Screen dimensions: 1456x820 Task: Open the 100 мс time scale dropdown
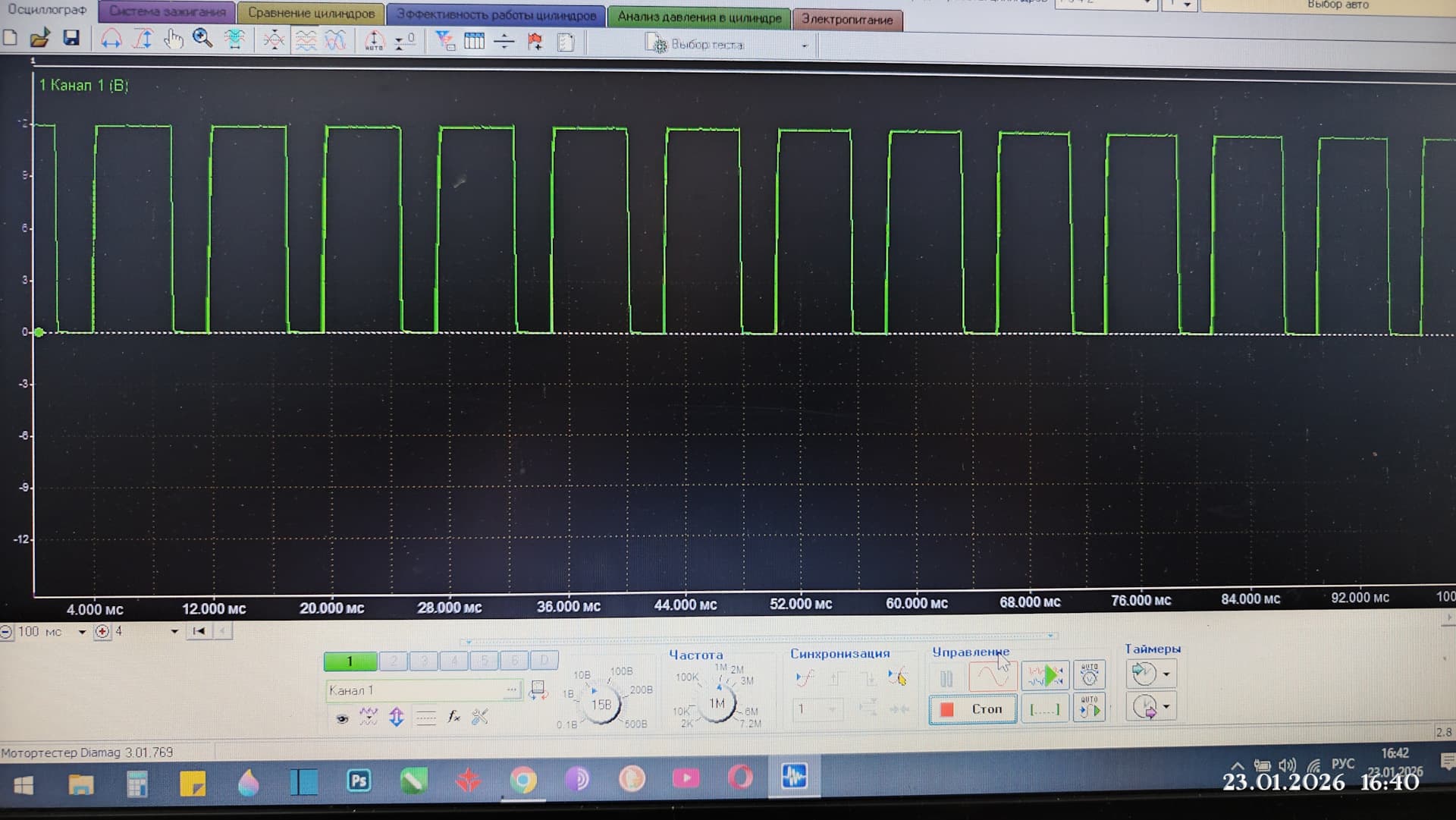[82, 632]
